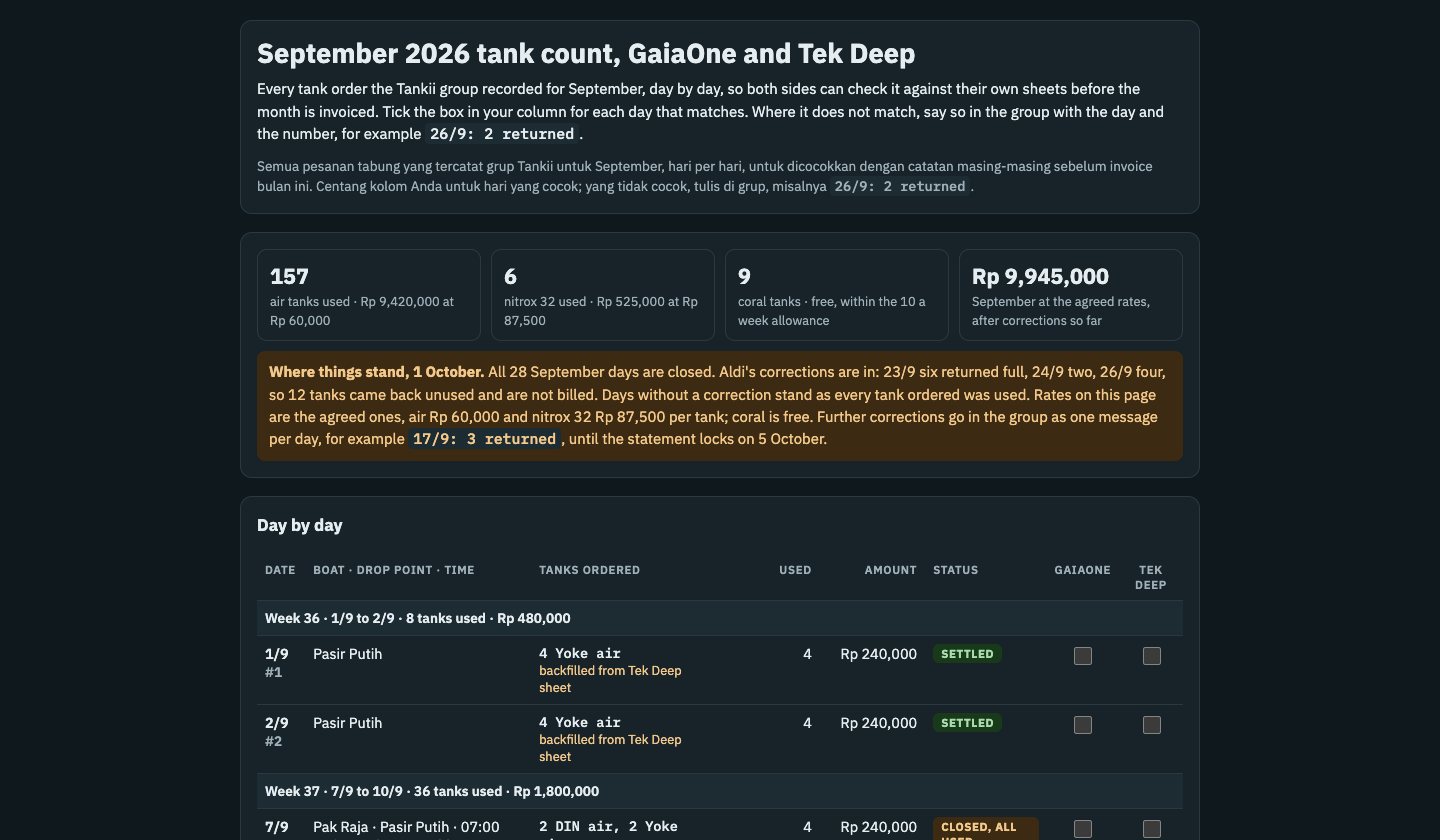Viewport: 1440px width, 840px height.
Task: Click the BOAT · DROP POINT · TIME header
Action: (x=394, y=570)
